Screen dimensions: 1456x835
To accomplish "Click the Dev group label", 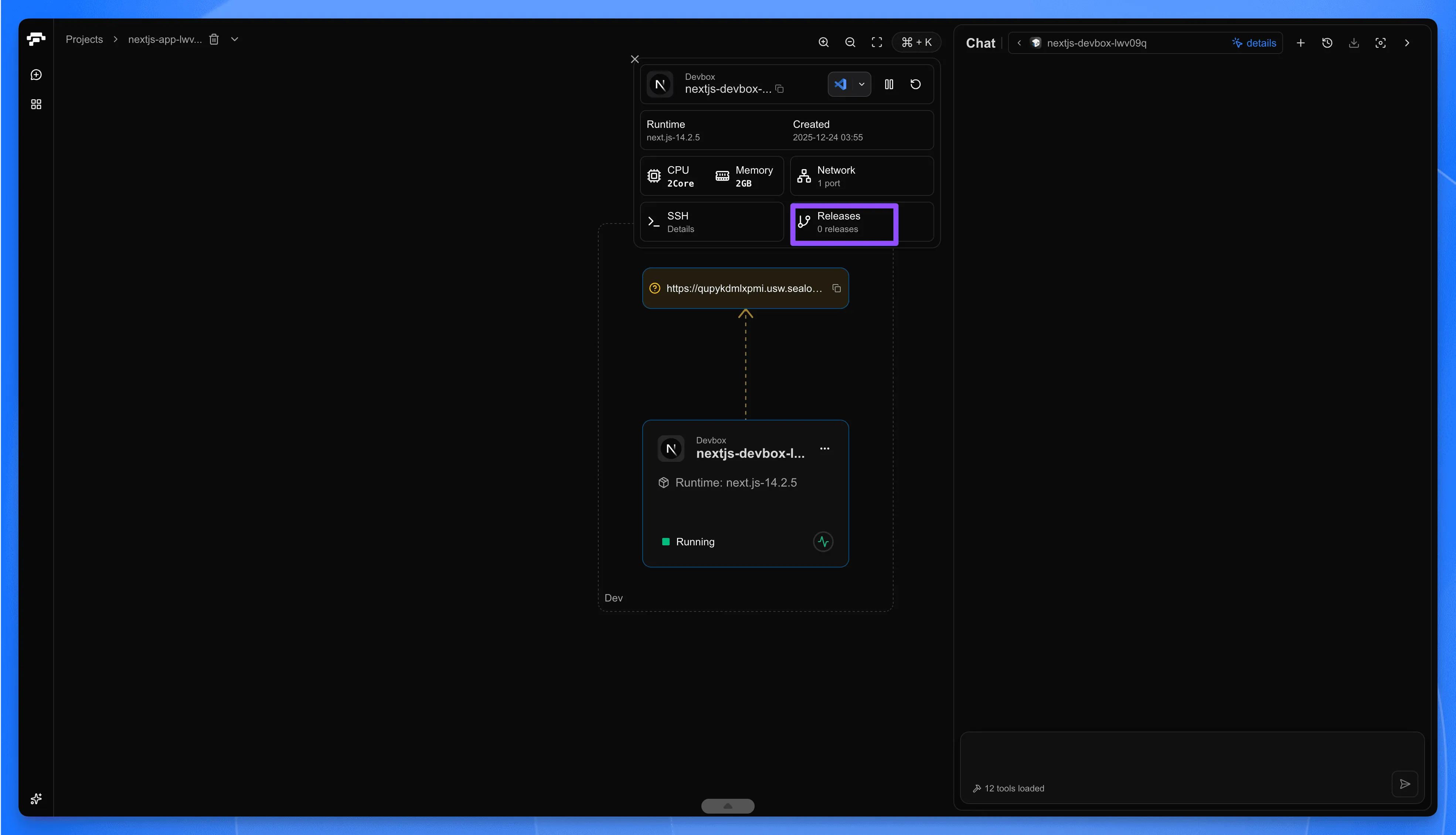I will pyautogui.click(x=613, y=598).
